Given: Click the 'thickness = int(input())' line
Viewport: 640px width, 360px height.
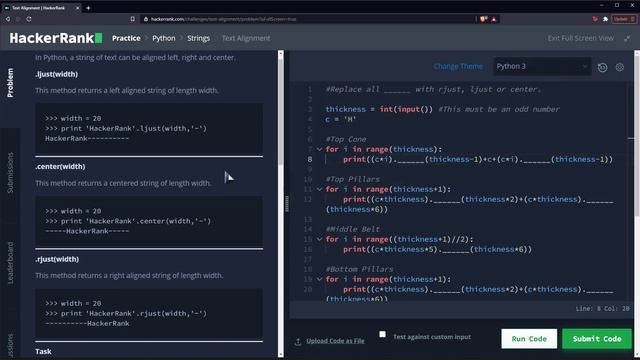Looking at the screenshot, I should point(442,109).
